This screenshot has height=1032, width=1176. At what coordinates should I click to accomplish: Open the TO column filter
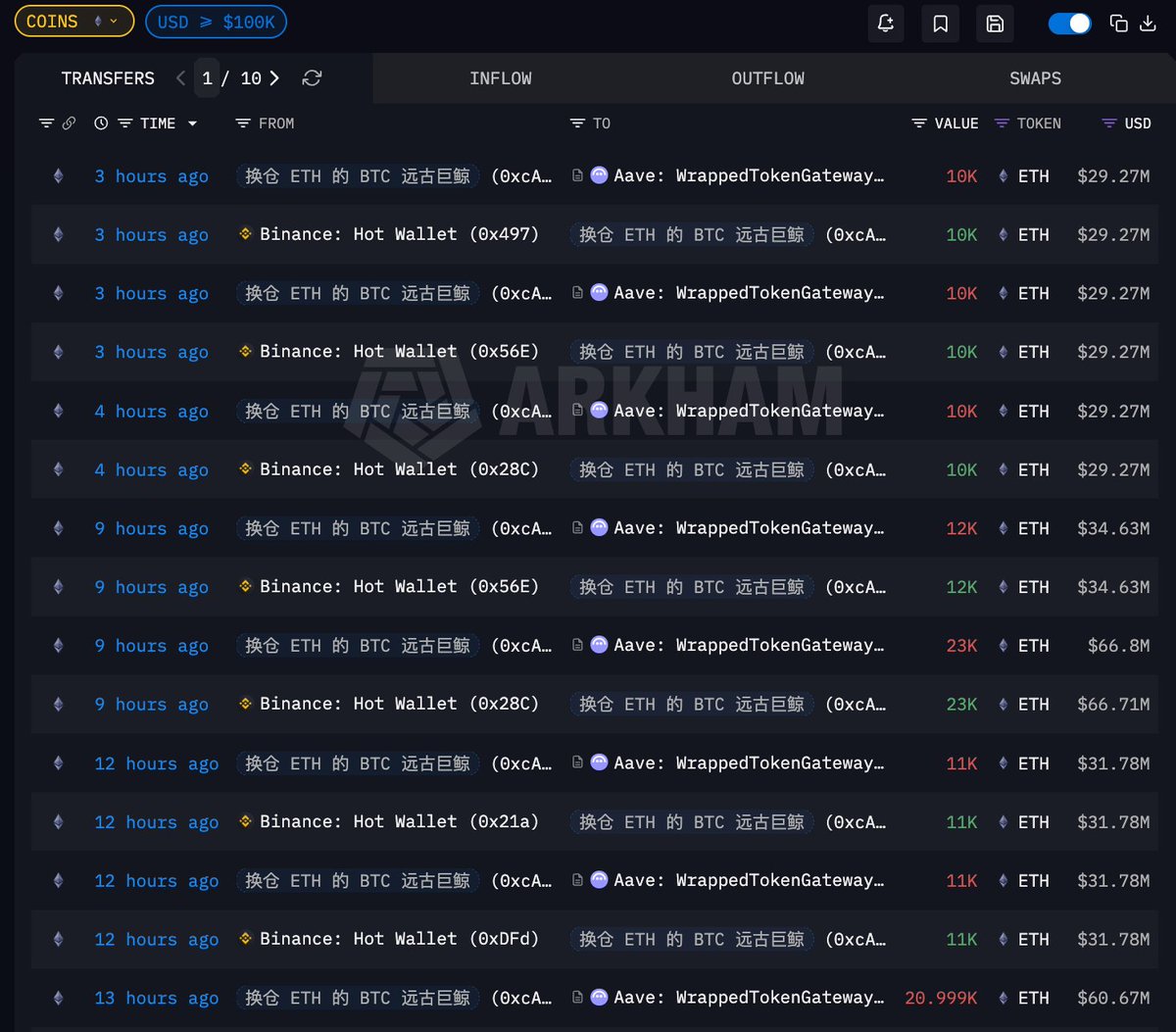[x=577, y=123]
